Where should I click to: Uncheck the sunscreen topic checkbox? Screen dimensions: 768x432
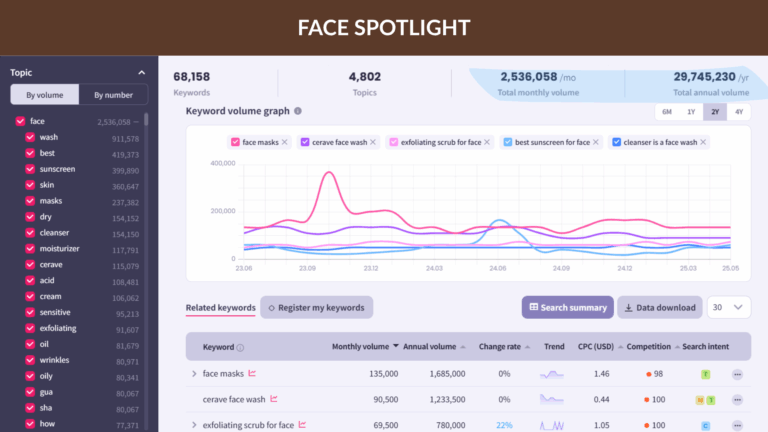(x=30, y=169)
